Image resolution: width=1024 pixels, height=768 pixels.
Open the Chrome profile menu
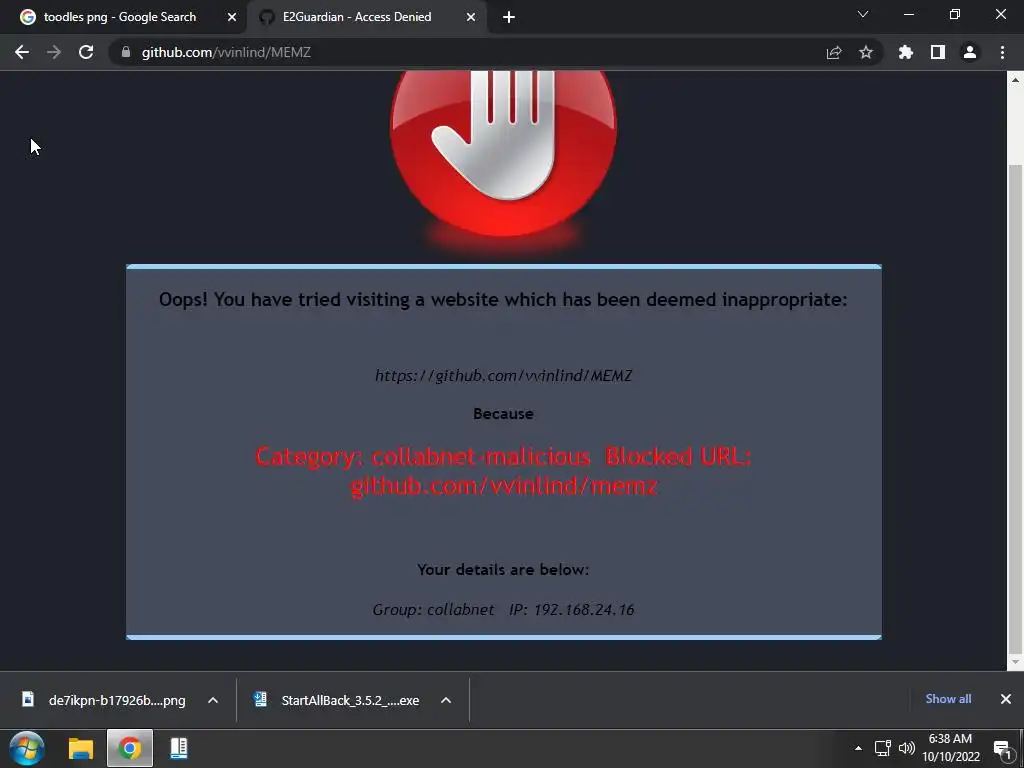pyautogui.click(x=970, y=52)
